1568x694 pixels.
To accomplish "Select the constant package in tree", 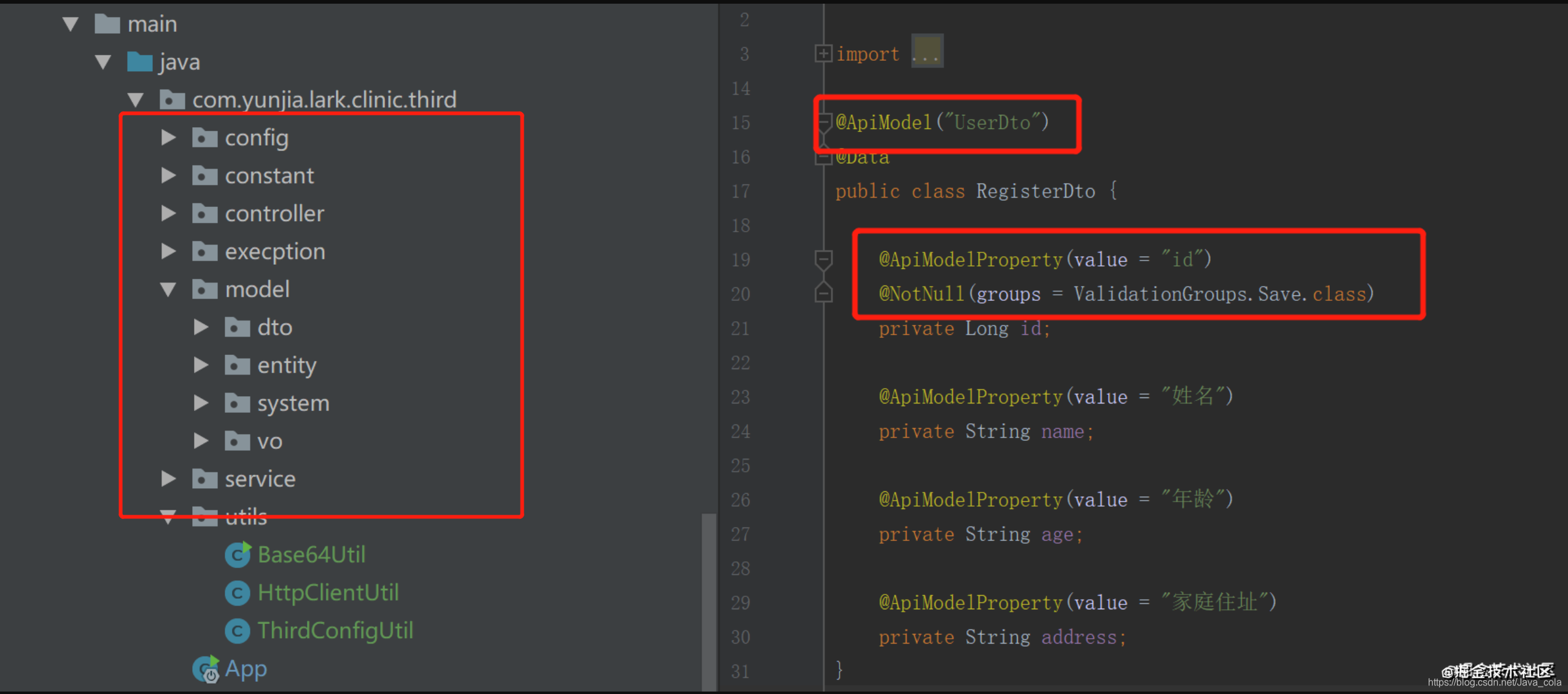I will pos(269,176).
